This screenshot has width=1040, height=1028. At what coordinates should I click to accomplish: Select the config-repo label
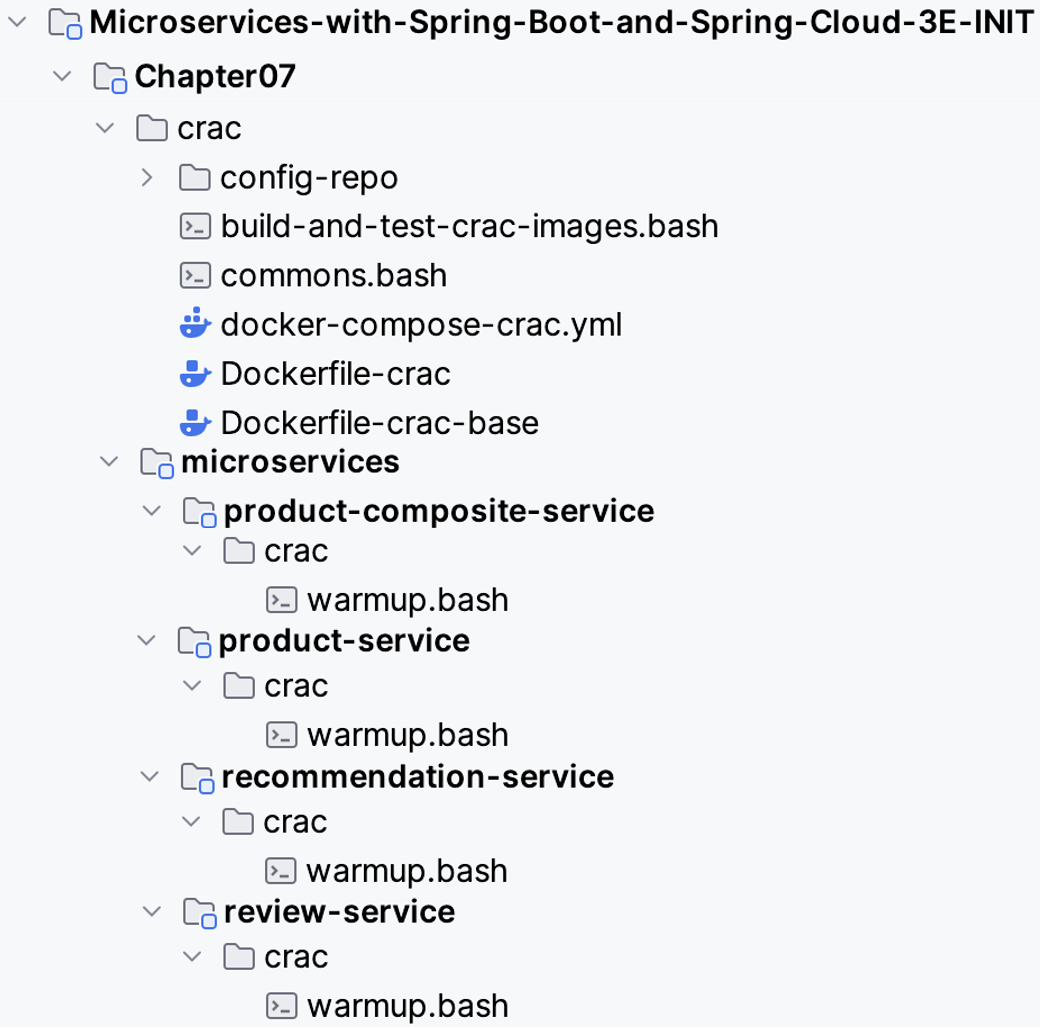pyautogui.click(x=309, y=178)
